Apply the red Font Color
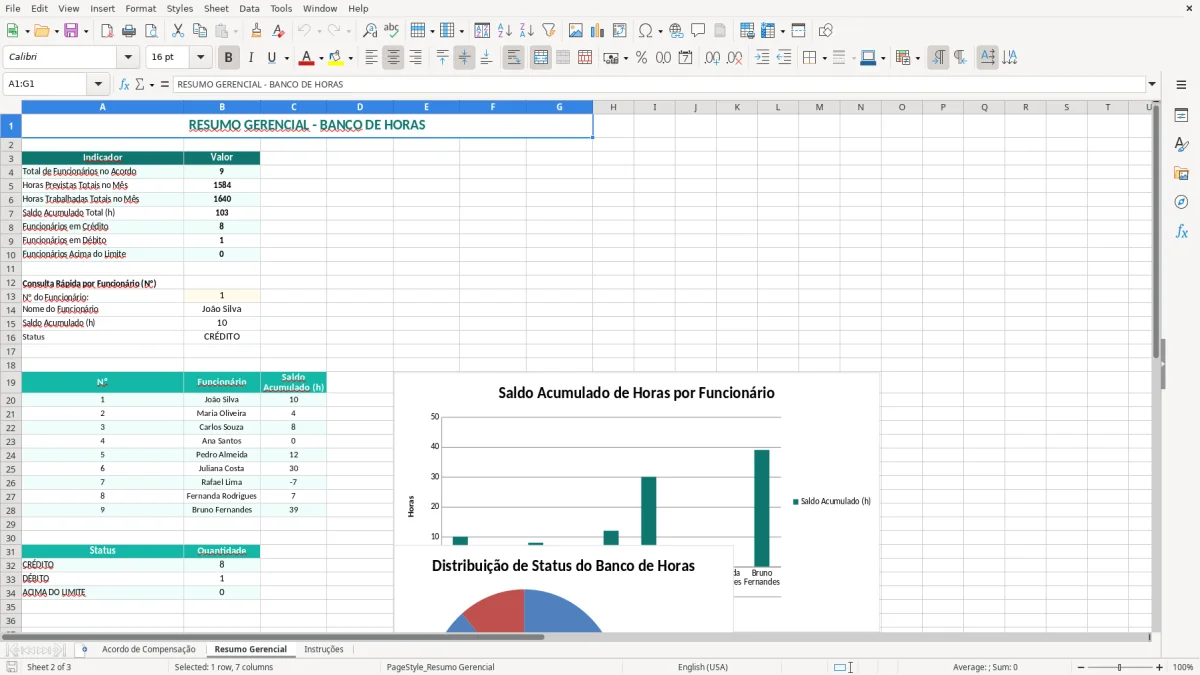This screenshot has width=1200, height=675. pos(306,58)
